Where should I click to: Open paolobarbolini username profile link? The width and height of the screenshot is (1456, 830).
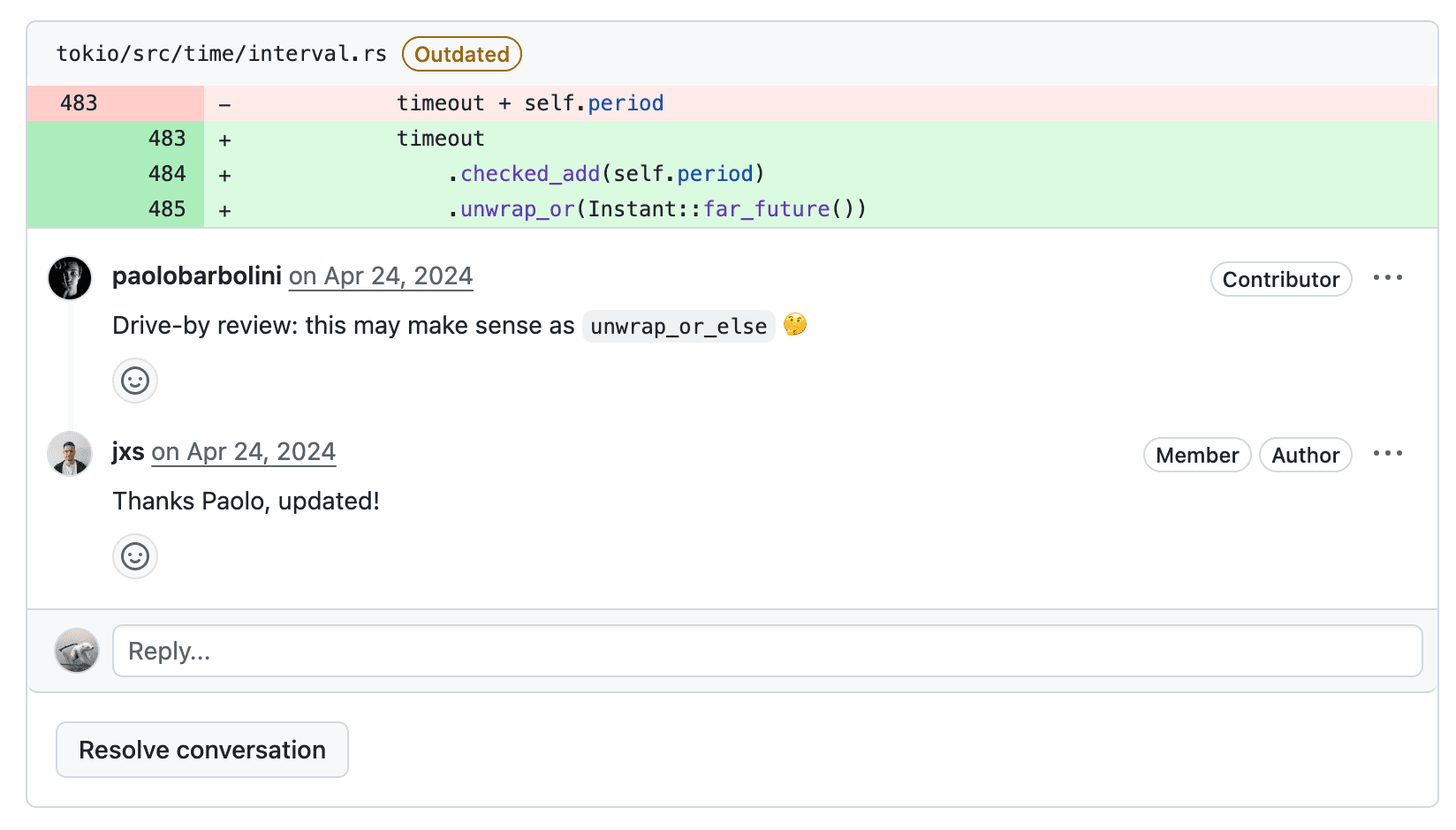[196, 276]
